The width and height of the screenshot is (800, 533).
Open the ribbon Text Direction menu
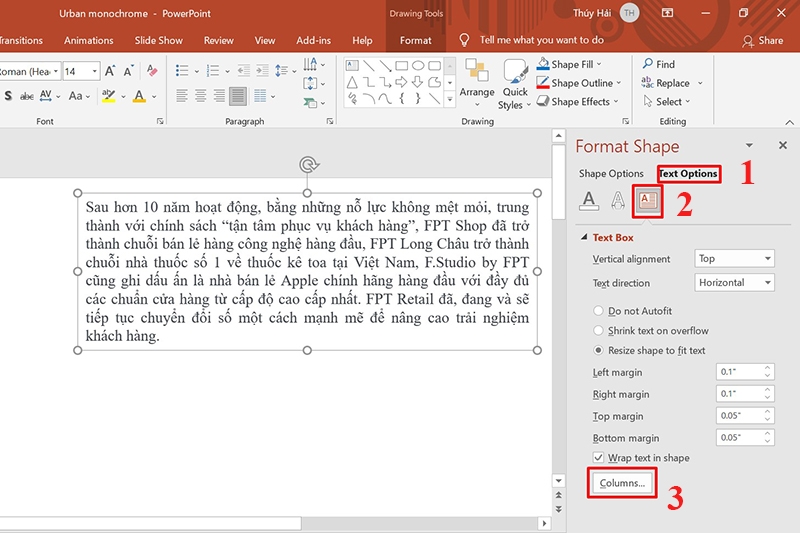coord(313,64)
